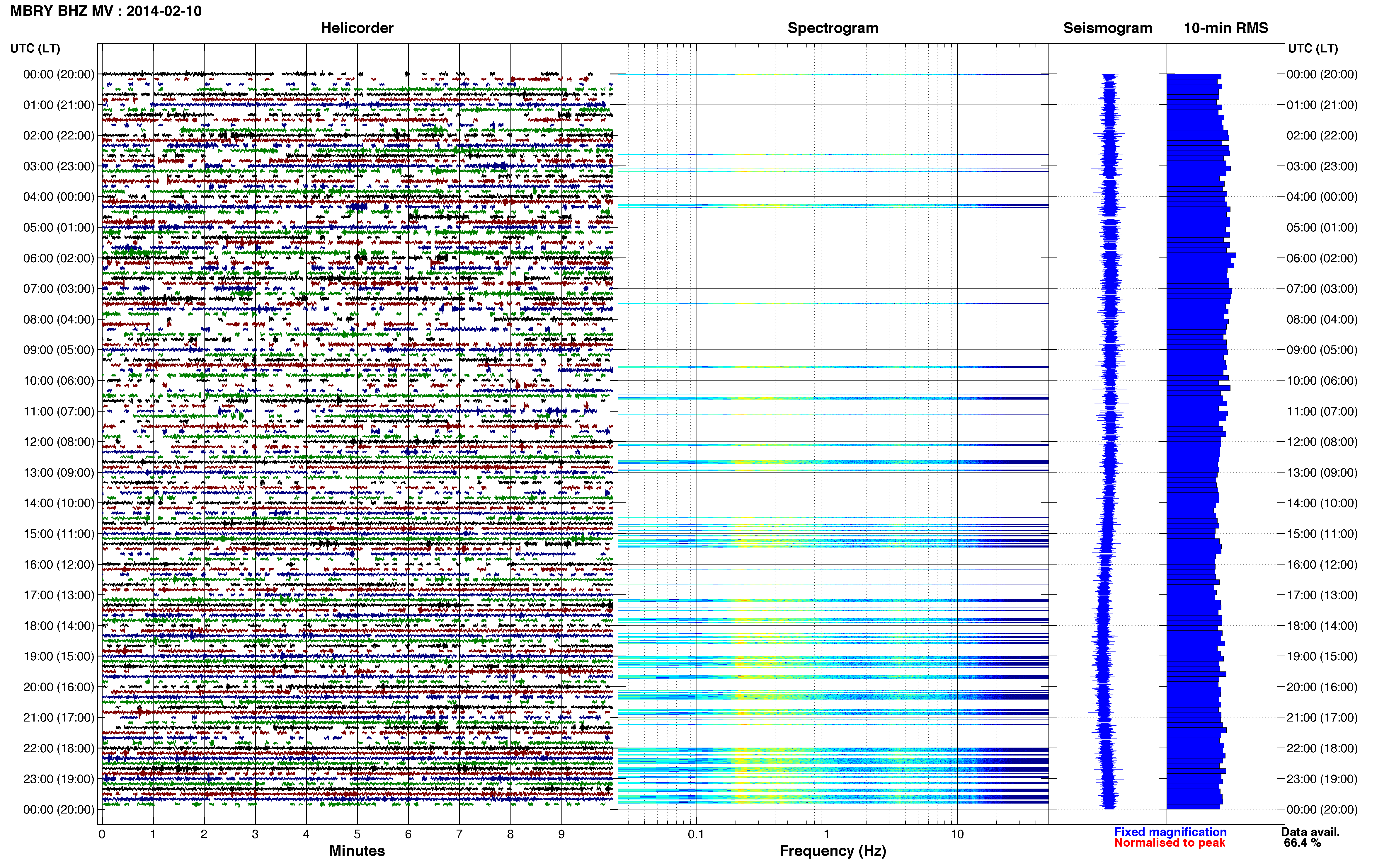Click the left '03:00 (23:00)' time label

coord(59,166)
